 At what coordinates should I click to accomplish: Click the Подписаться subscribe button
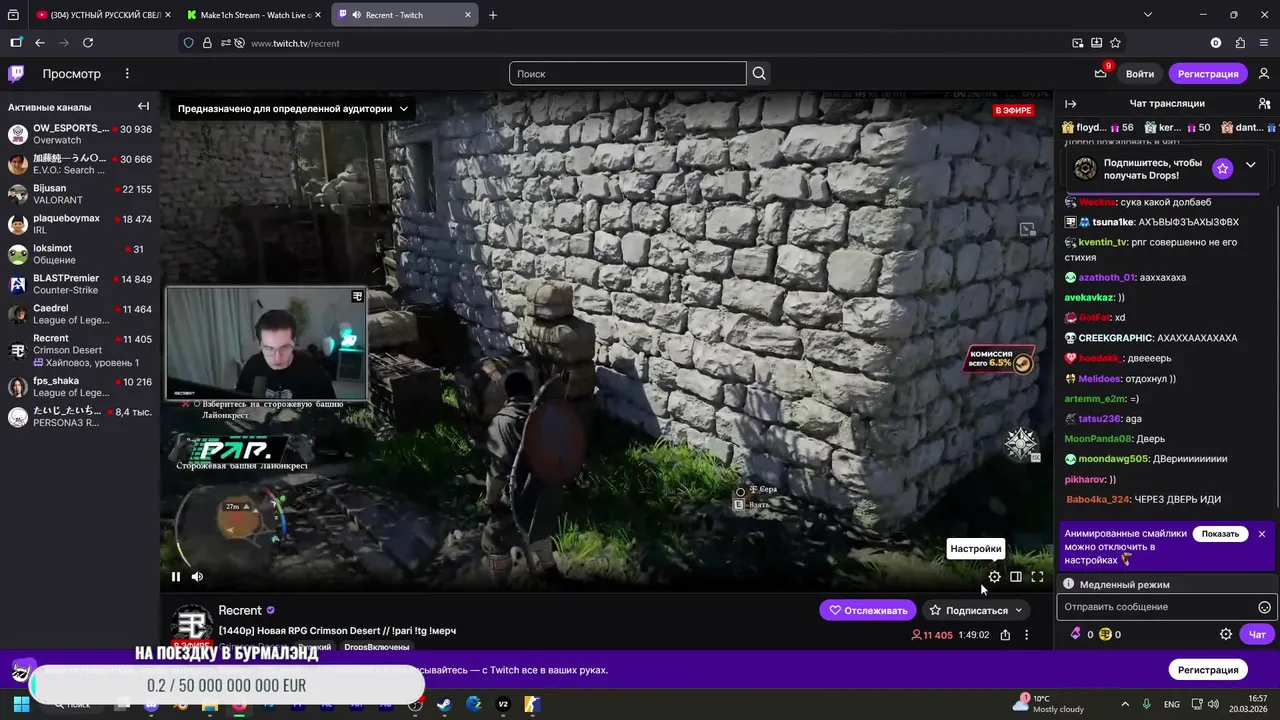coord(968,610)
